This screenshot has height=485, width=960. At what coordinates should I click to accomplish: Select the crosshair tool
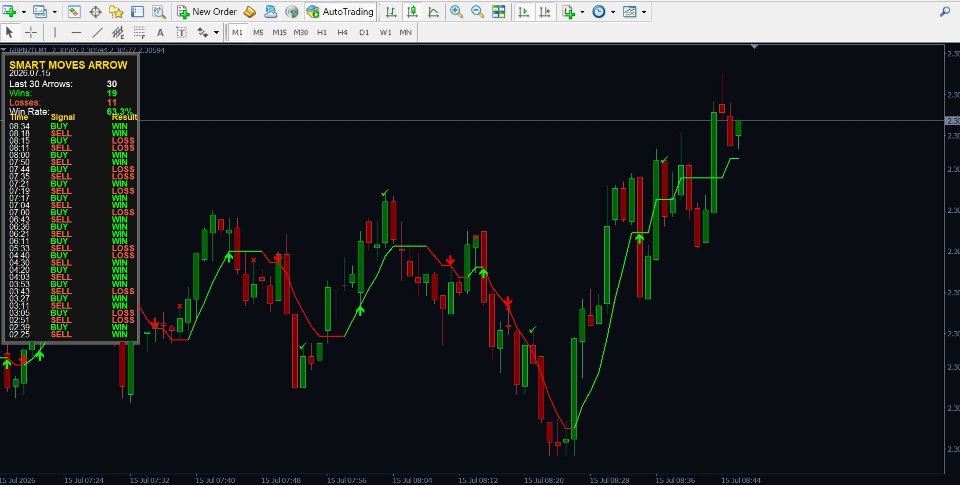(x=31, y=32)
